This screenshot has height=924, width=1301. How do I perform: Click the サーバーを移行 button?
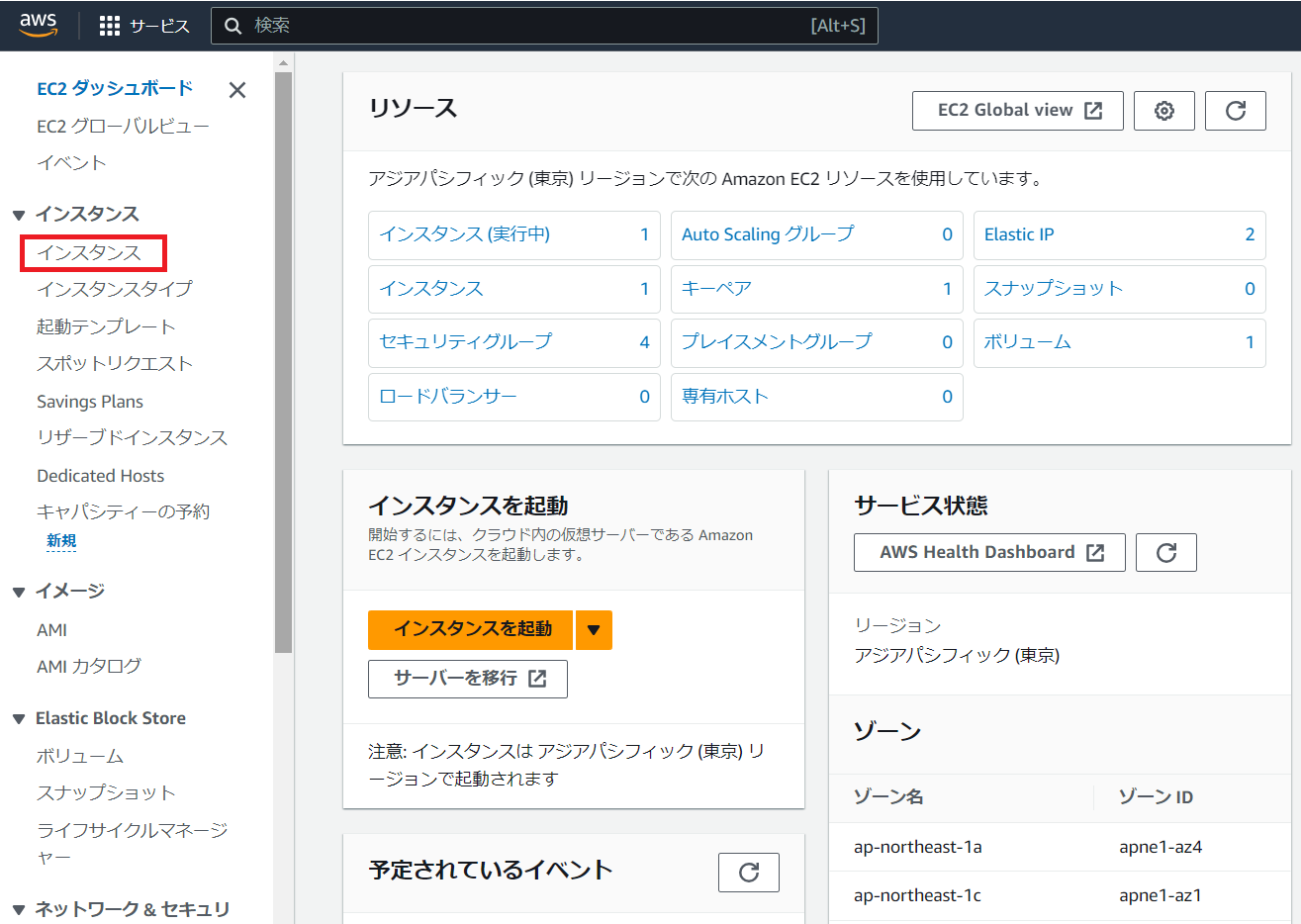coord(467,679)
